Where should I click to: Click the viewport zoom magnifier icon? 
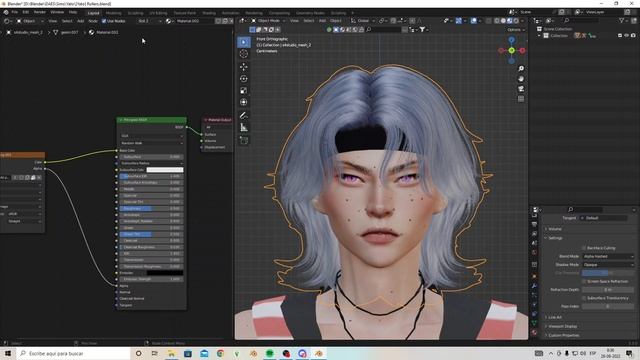(521, 69)
